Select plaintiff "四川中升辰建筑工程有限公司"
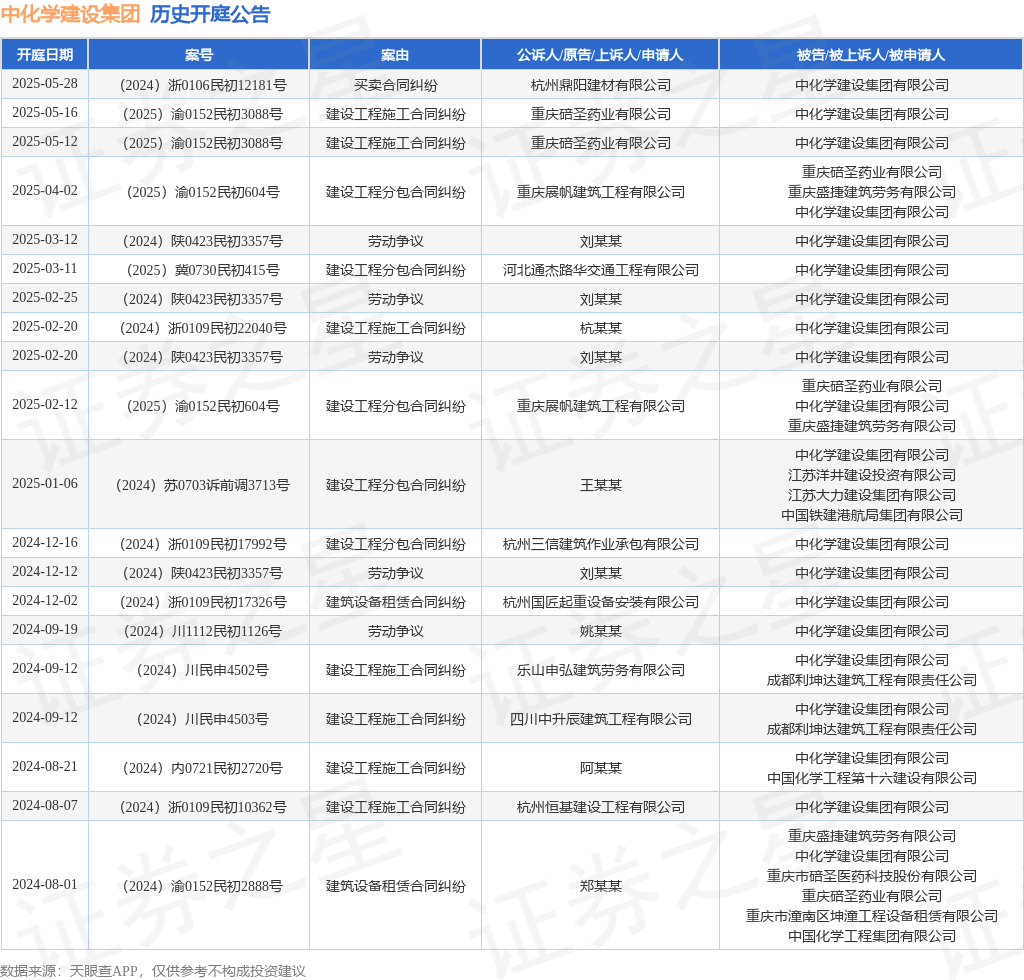The image size is (1024, 980). click(x=600, y=719)
